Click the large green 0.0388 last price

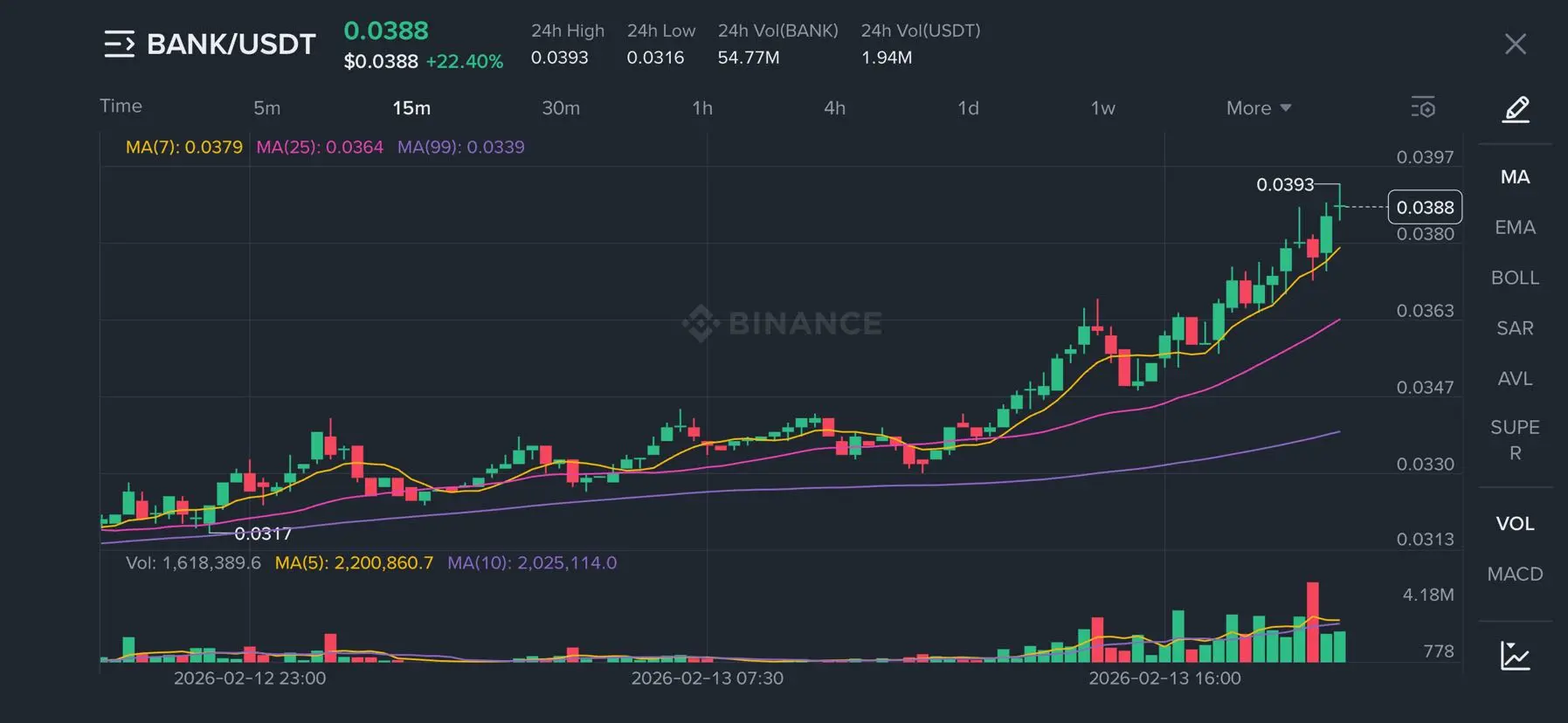pos(386,31)
